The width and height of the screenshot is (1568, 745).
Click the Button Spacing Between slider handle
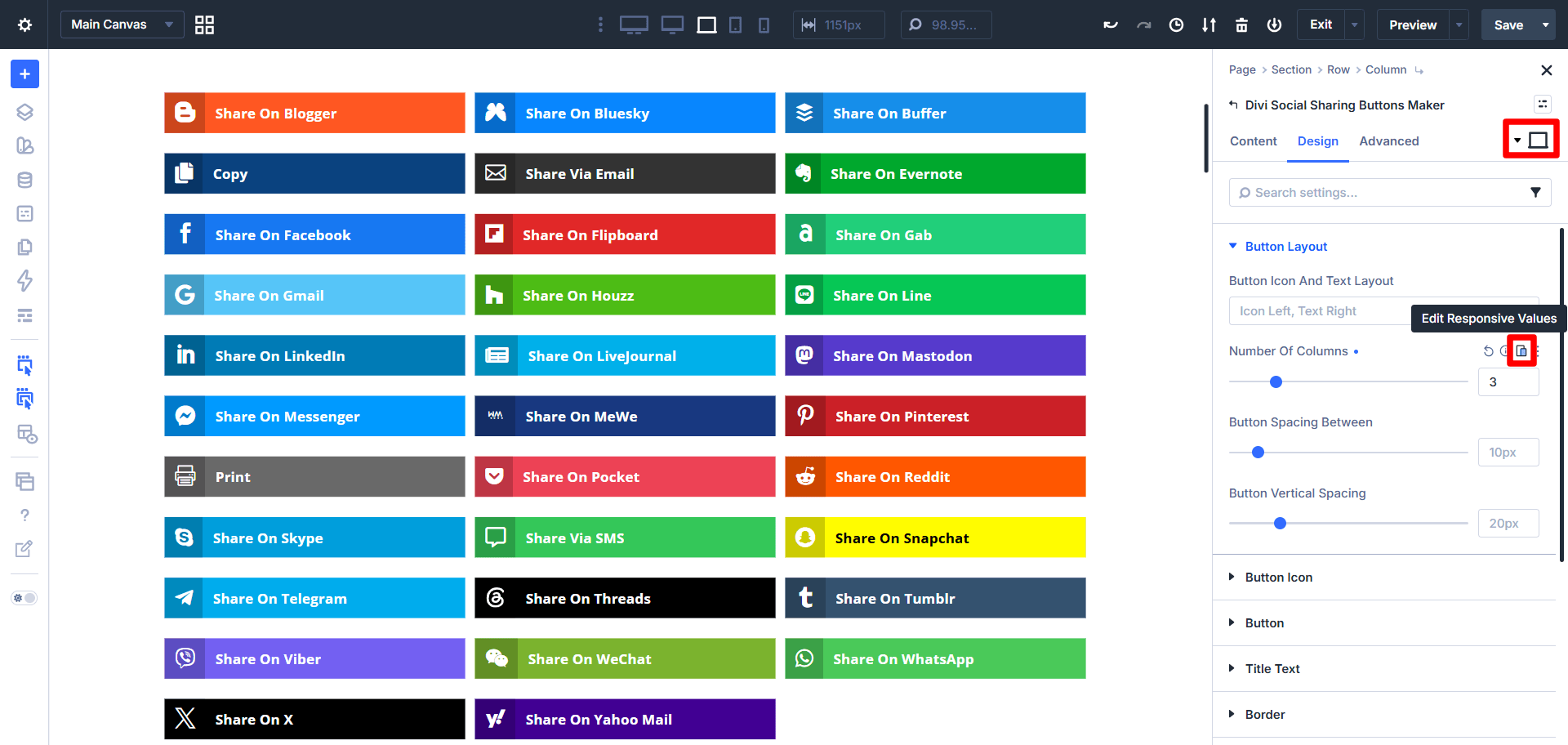(1258, 453)
